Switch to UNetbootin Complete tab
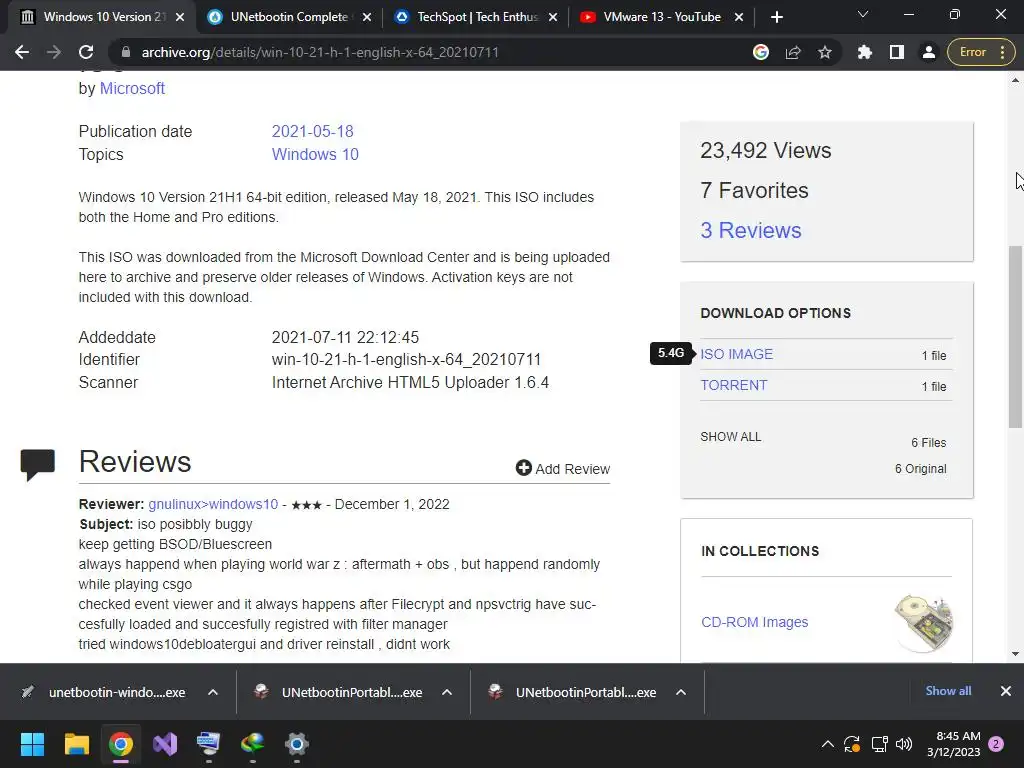Viewport: 1024px width, 768px height. pyautogui.click(x=289, y=17)
